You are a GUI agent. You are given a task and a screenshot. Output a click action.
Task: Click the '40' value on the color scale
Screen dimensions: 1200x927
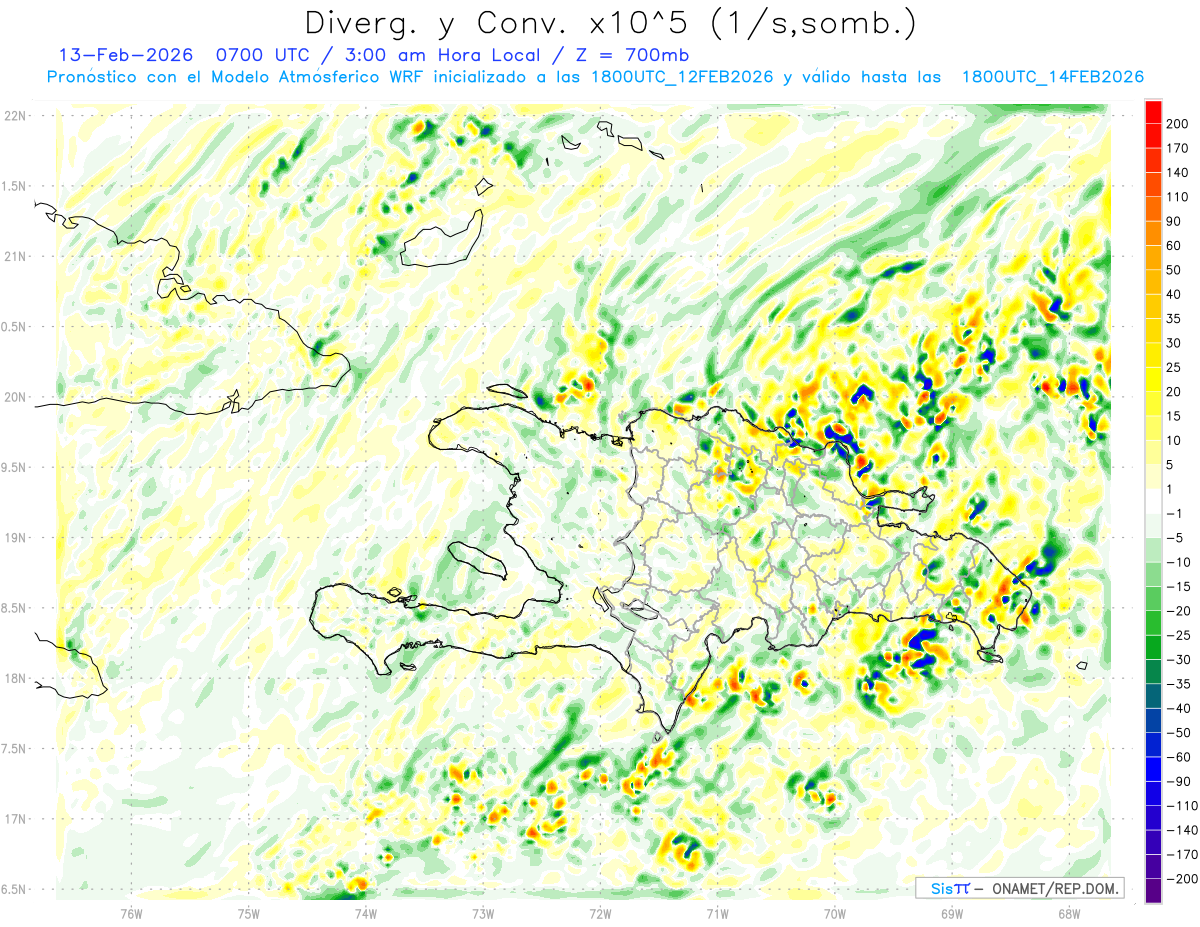click(1174, 295)
